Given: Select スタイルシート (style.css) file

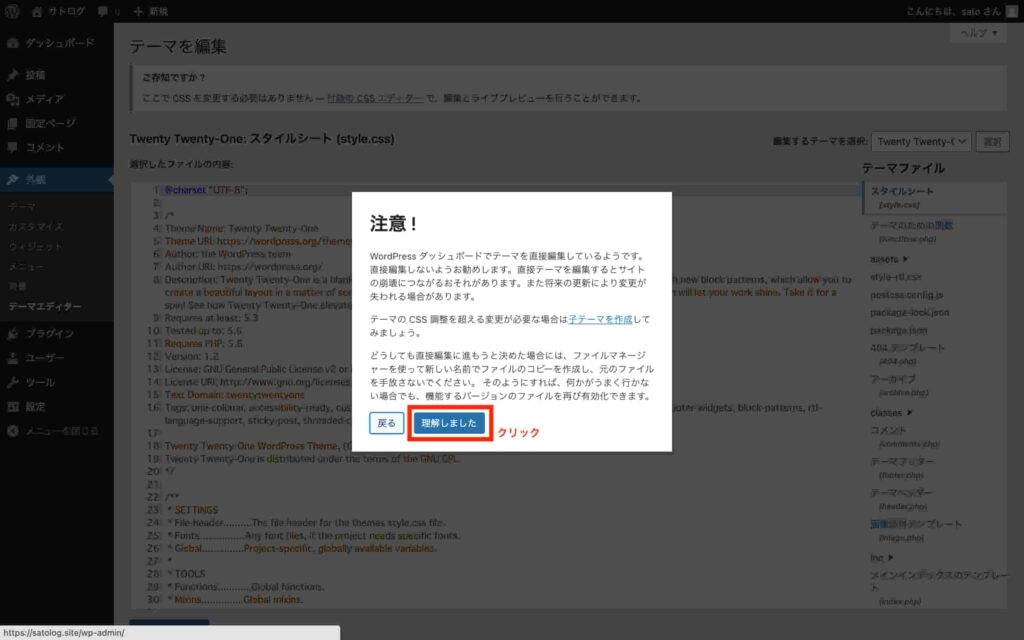Looking at the screenshot, I should pyautogui.click(x=934, y=197).
